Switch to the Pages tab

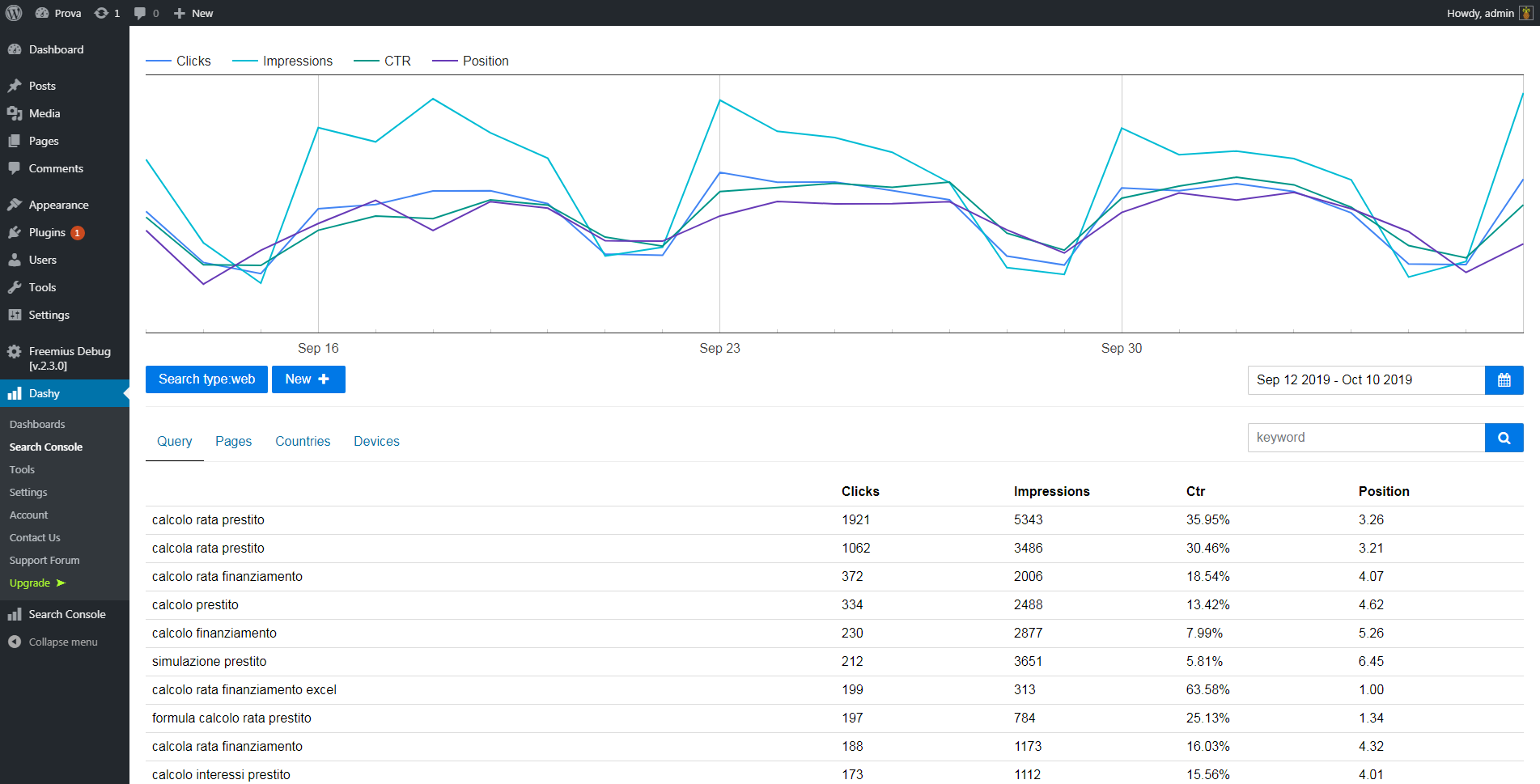tap(233, 441)
